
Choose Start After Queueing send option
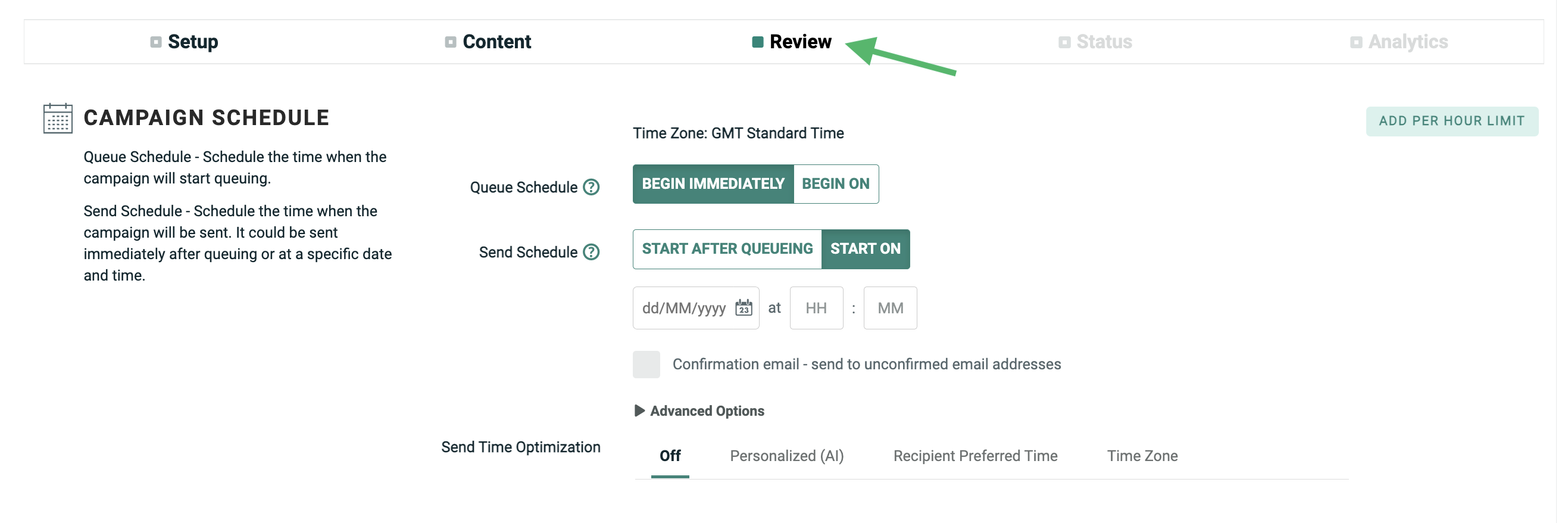727,249
